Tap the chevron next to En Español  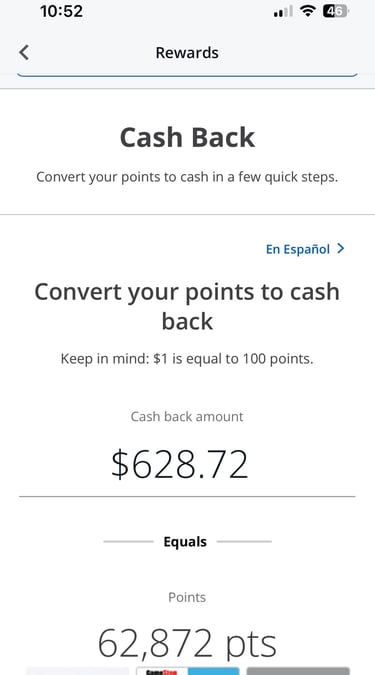341,248
